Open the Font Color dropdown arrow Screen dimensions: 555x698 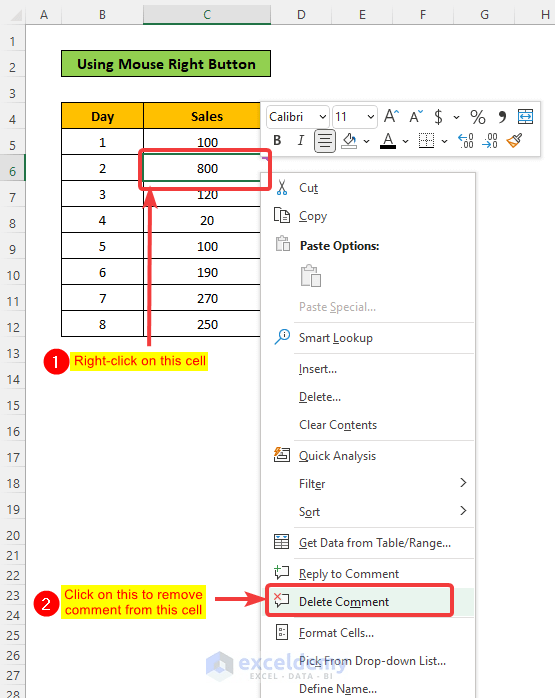[405, 142]
